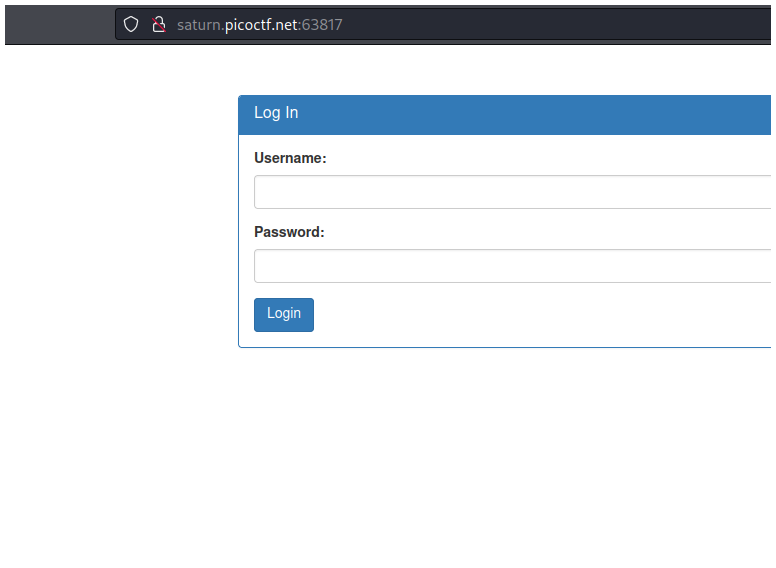Screen dimensions: 776x568
Task: Click the "Username:" field label
Action: tap(290, 158)
